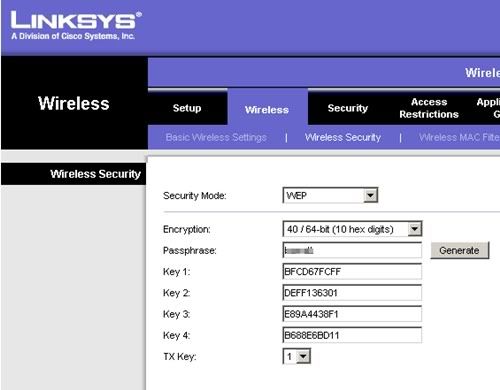Click the Key 1 input field
The height and width of the screenshot is (390, 500).
[352, 272]
